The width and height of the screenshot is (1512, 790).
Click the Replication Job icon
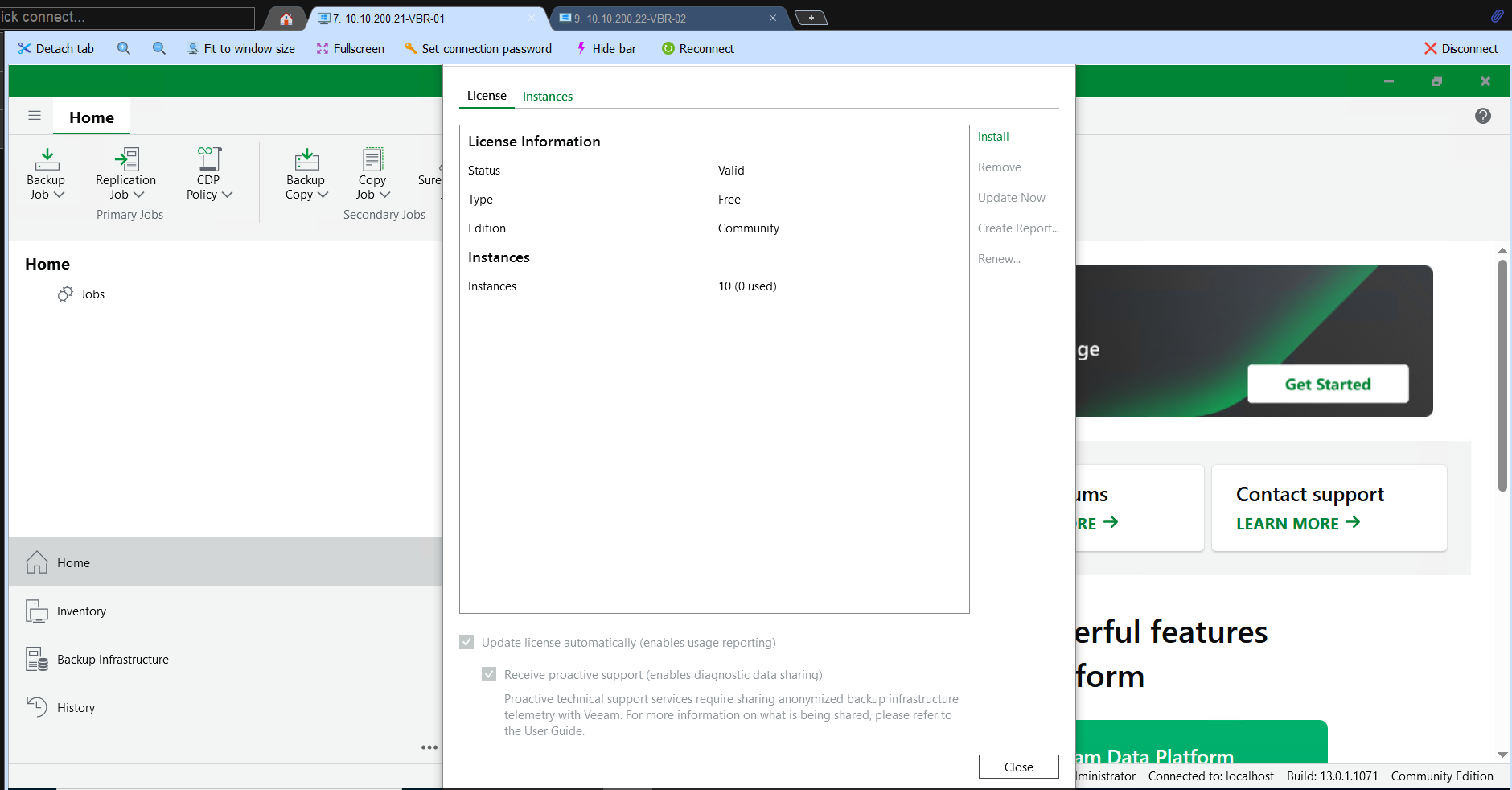[126, 159]
